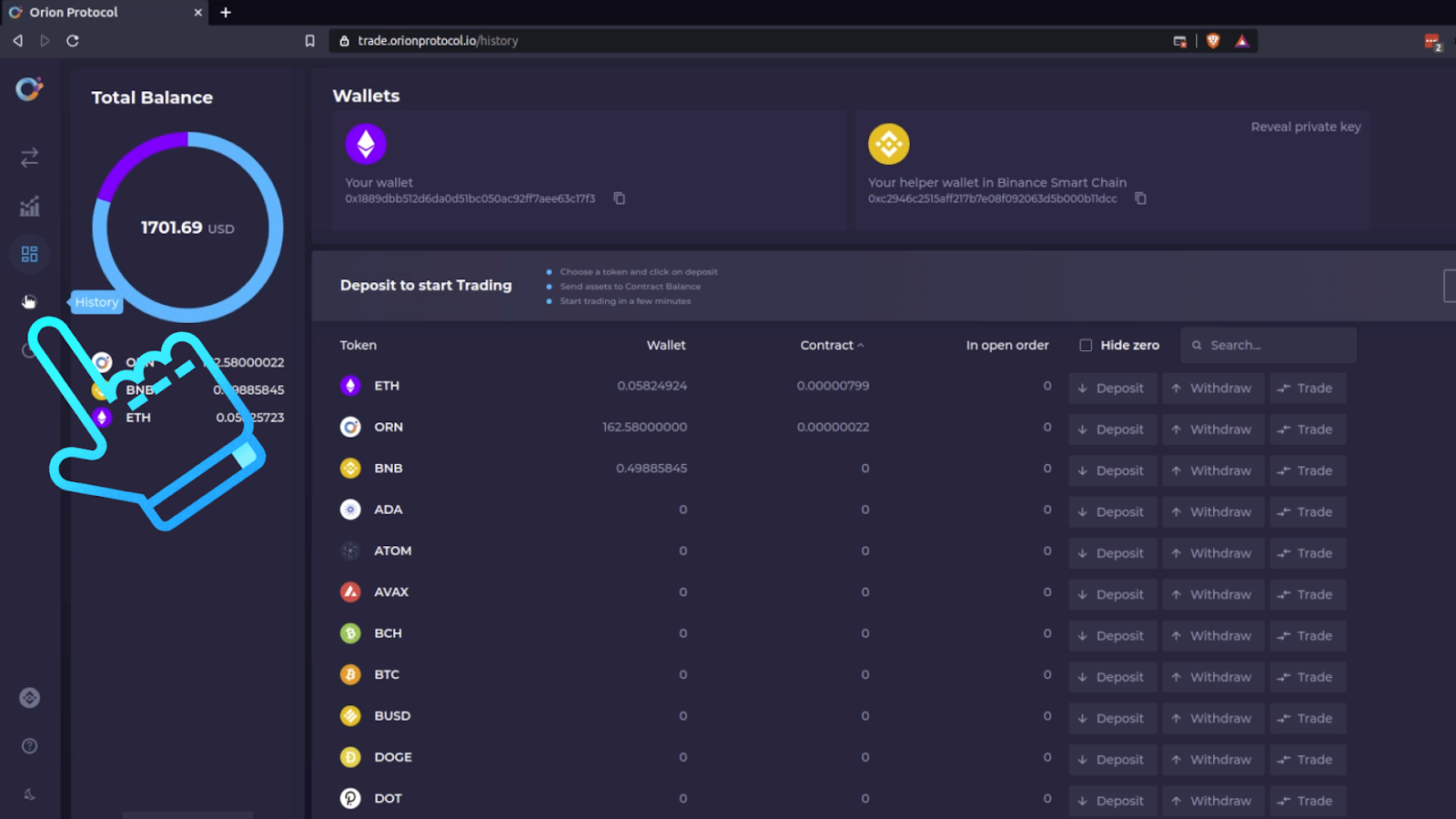Switch to the Orion Protocol browser tab
This screenshot has height=819, width=1456.
(105, 13)
